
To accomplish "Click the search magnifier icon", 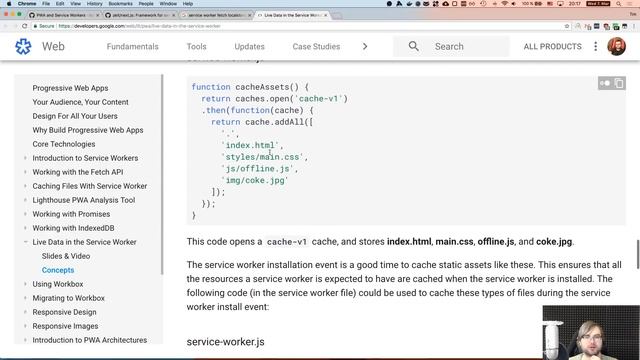I will pos(413,46).
